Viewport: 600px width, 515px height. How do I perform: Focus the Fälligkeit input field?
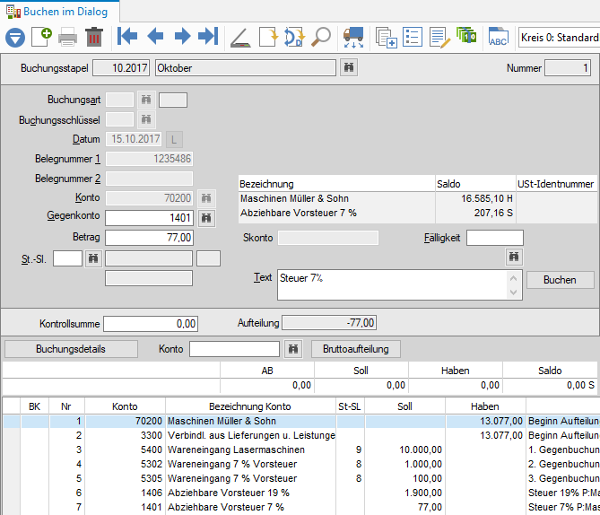pos(495,238)
